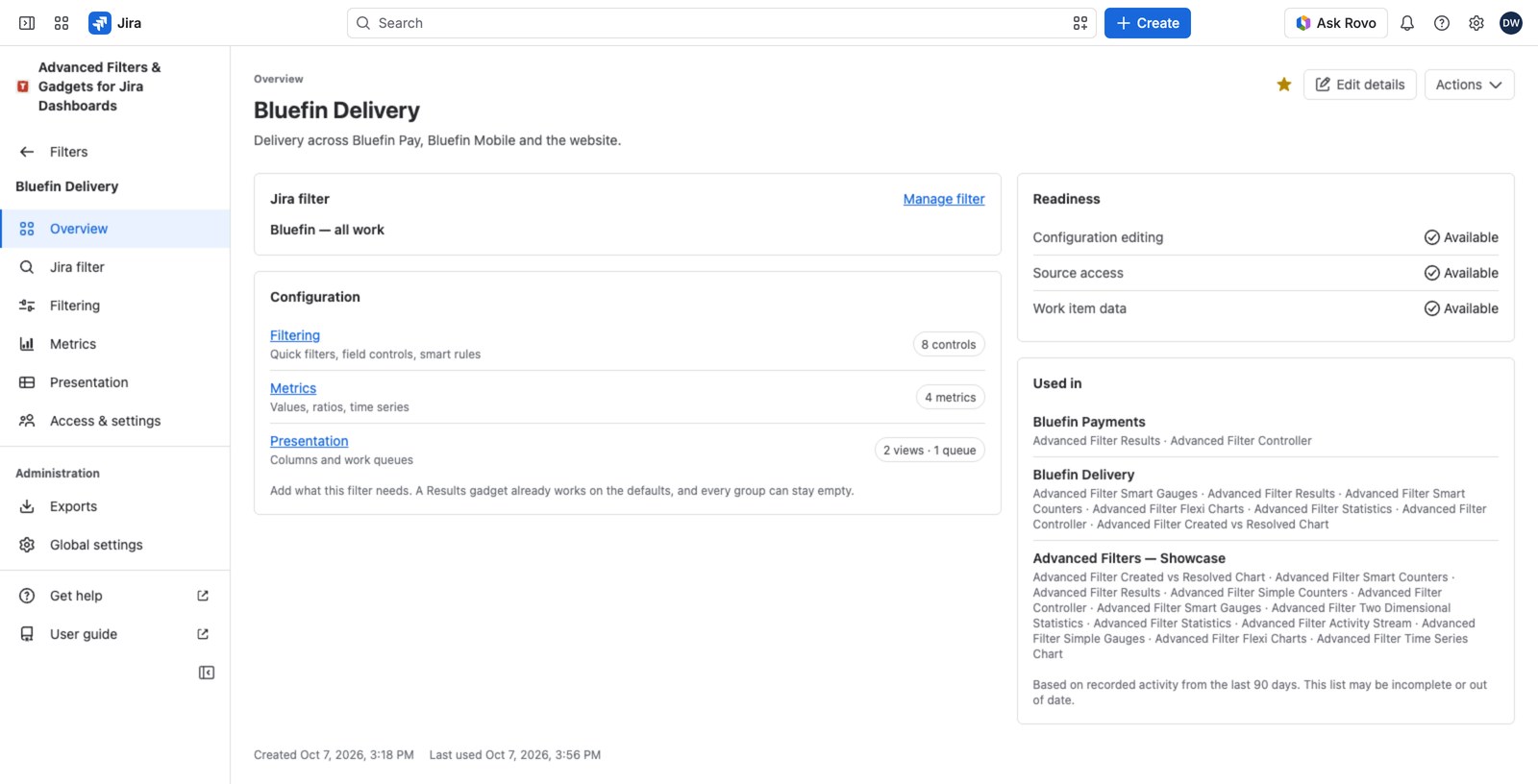Click the Filtering sliders icon
Image resolution: width=1538 pixels, height=784 pixels.
click(x=27, y=306)
